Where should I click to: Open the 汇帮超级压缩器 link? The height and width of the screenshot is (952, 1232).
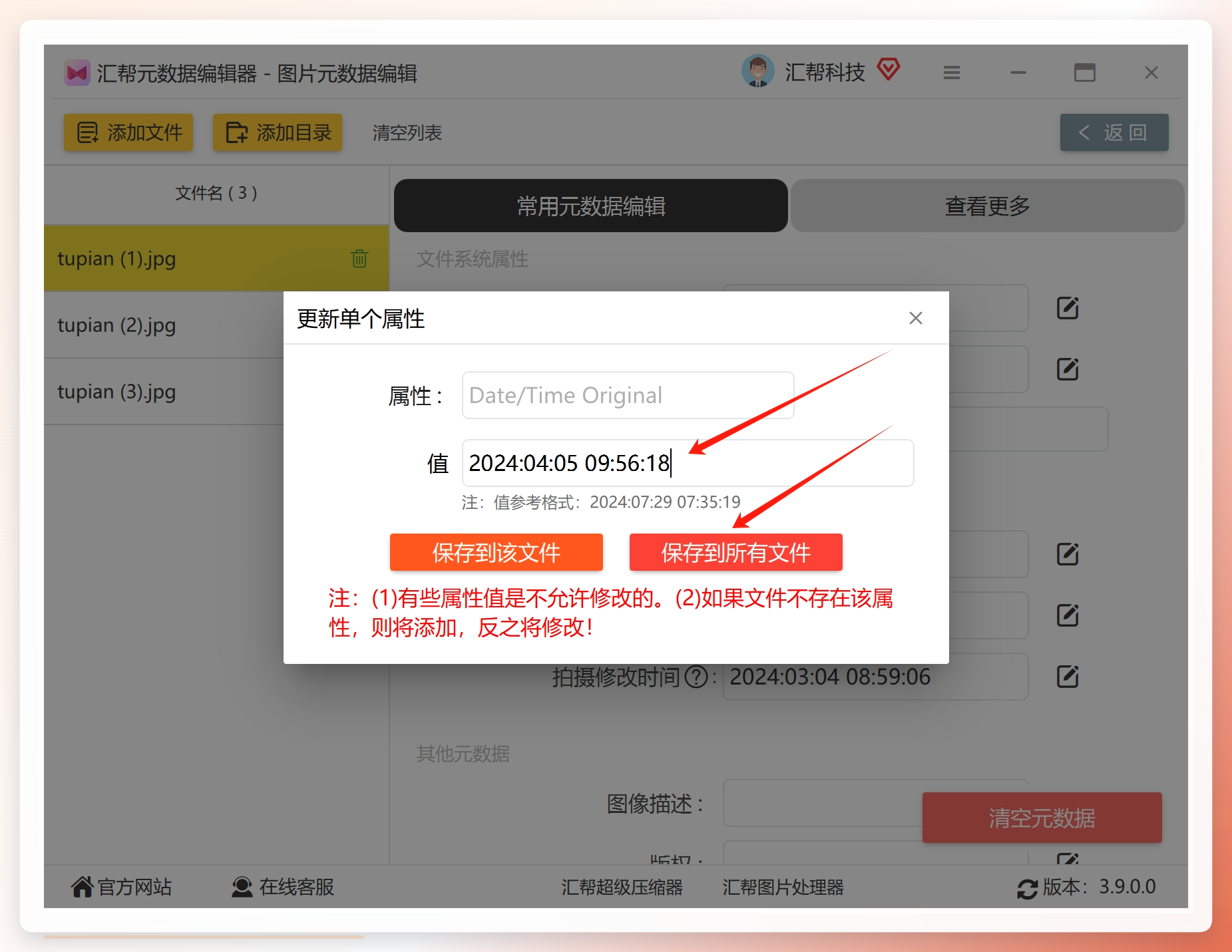pos(622,887)
